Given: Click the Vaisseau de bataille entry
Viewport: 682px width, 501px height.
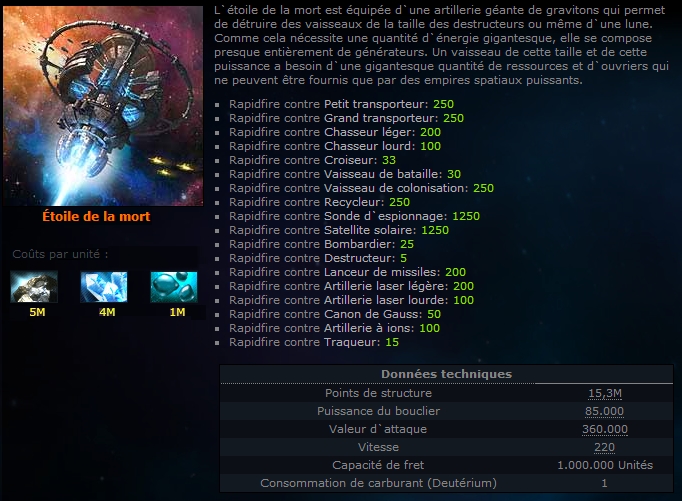Looking at the screenshot, I should (345, 174).
